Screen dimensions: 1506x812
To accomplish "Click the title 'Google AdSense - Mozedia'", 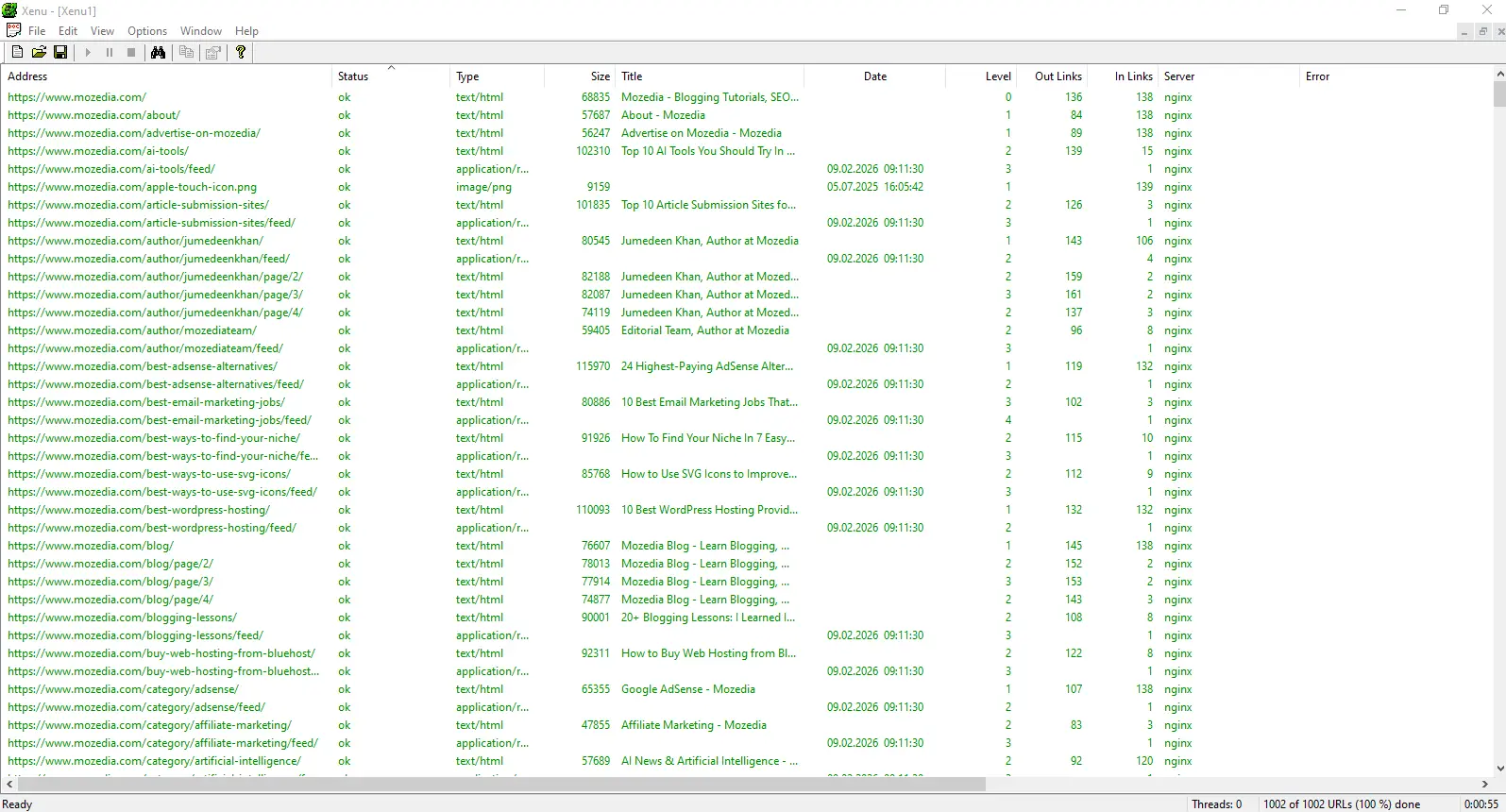I will [688, 689].
